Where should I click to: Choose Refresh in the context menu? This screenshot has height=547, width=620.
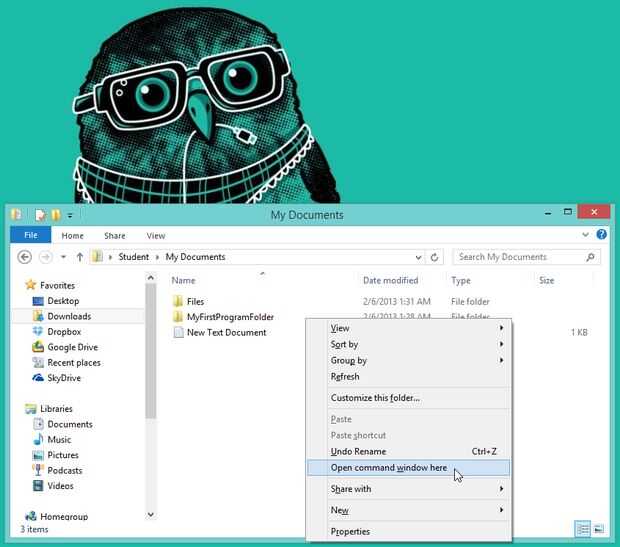(408, 377)
